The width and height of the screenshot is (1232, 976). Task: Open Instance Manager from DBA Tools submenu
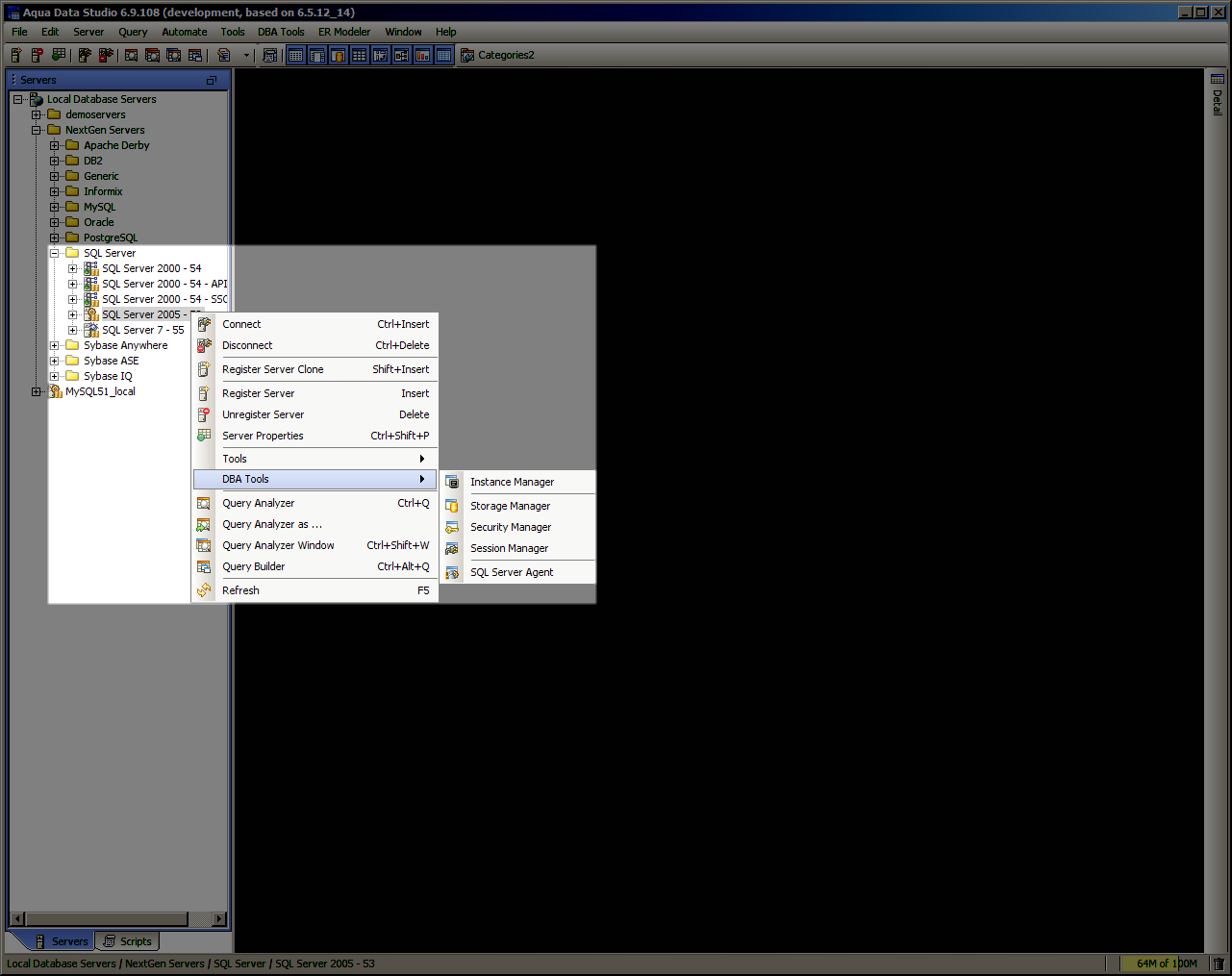[518, 482]
